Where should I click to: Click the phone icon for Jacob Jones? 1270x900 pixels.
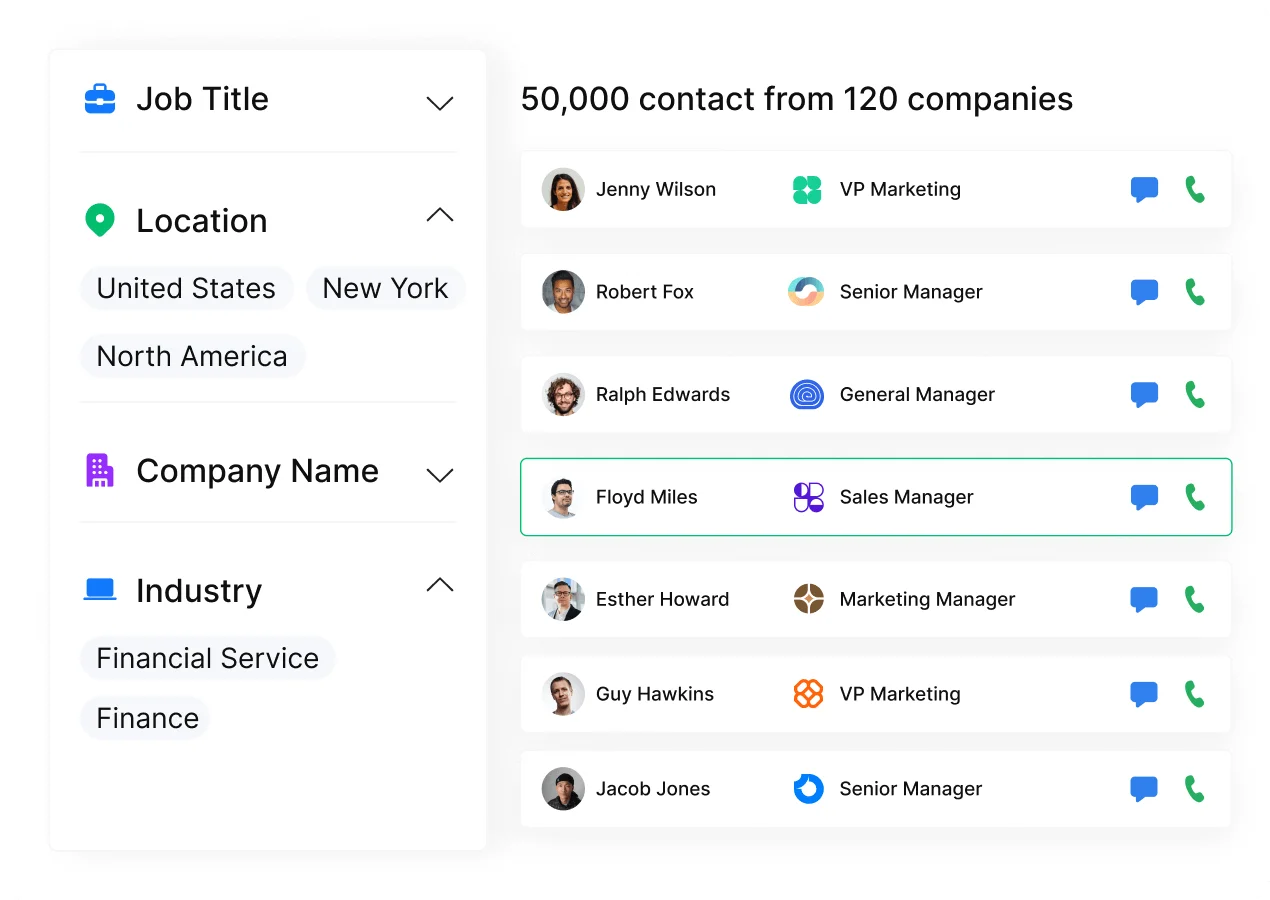[x=1196, y=788]
